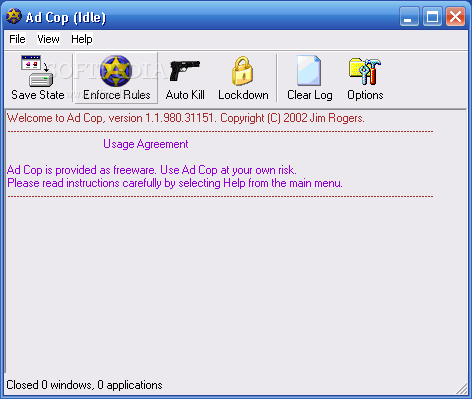Minimize the Ad Cop window
The height and width of the screenshot is (399, 472).
[x=409, y=17]
